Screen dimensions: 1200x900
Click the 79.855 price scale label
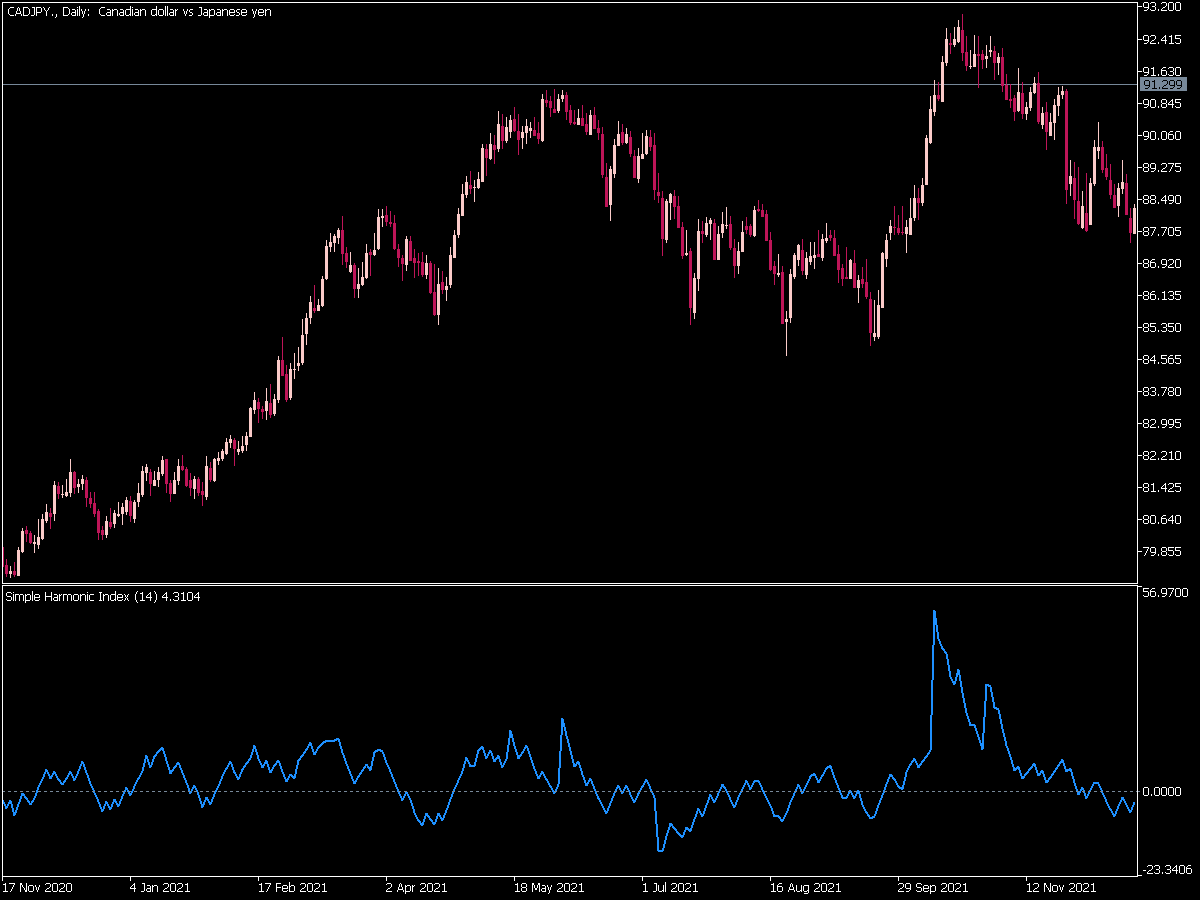click(1162, 551)
